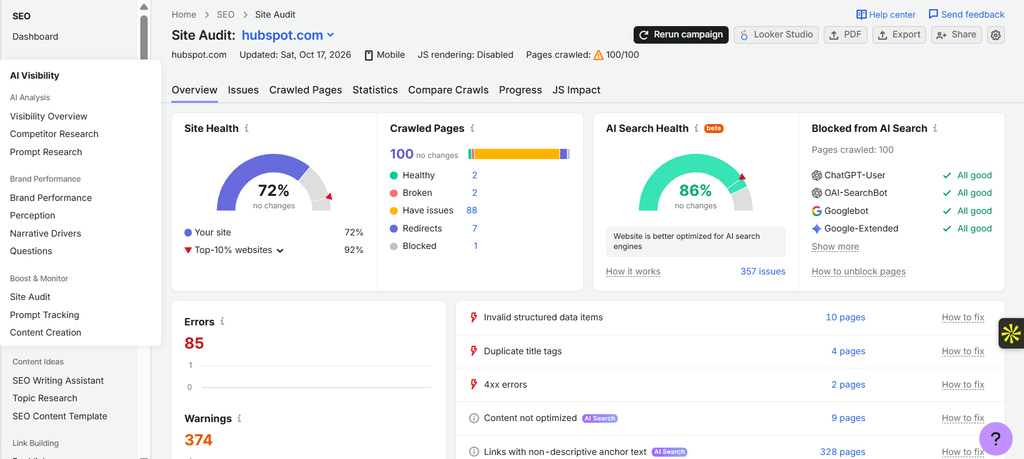This screenshot has height=459, width=1024.
Task: Click the Warnings info icon
Action: click(x=240, y=418)
